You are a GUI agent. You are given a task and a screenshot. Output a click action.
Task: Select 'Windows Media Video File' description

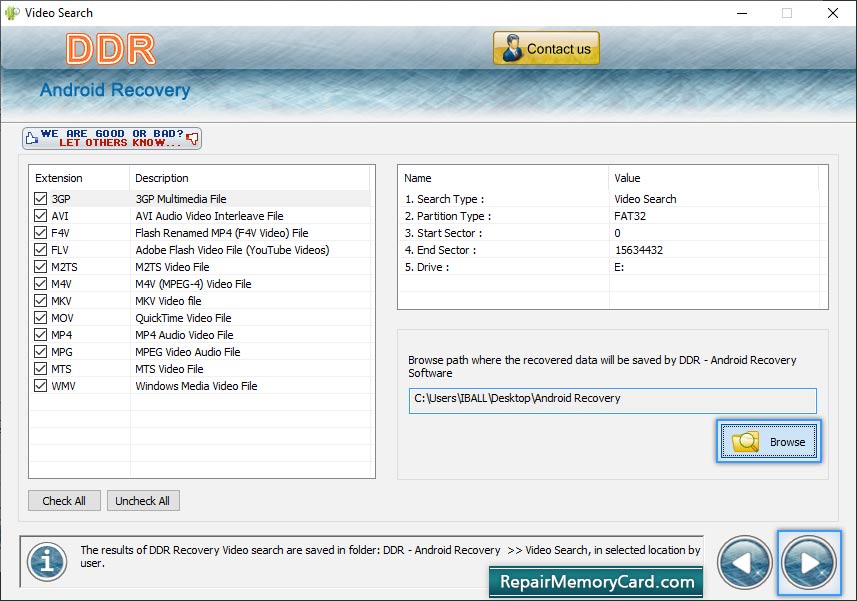pos(196,385)
